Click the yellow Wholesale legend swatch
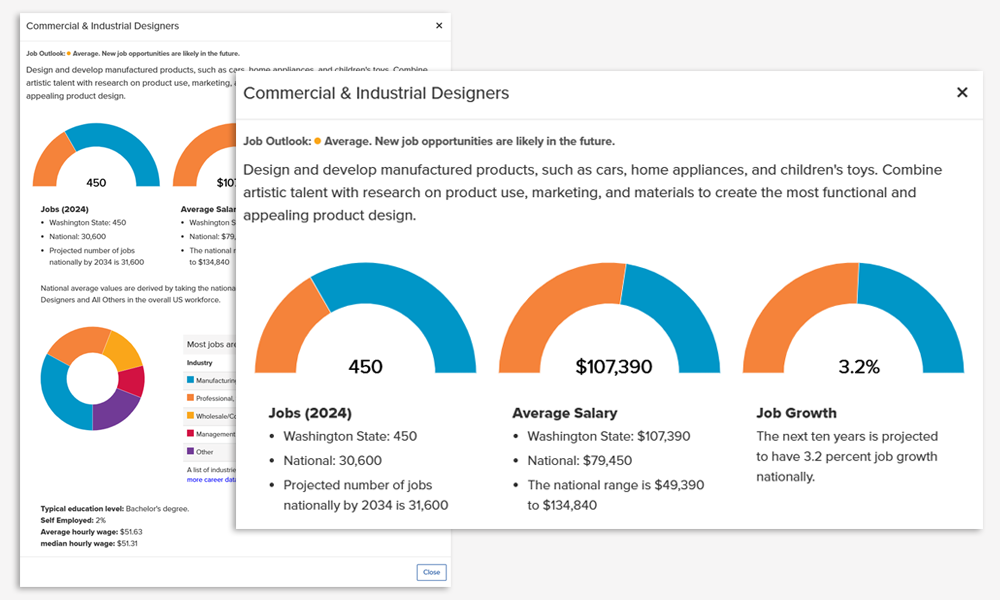1000x600 pixels. coord(191,416)
